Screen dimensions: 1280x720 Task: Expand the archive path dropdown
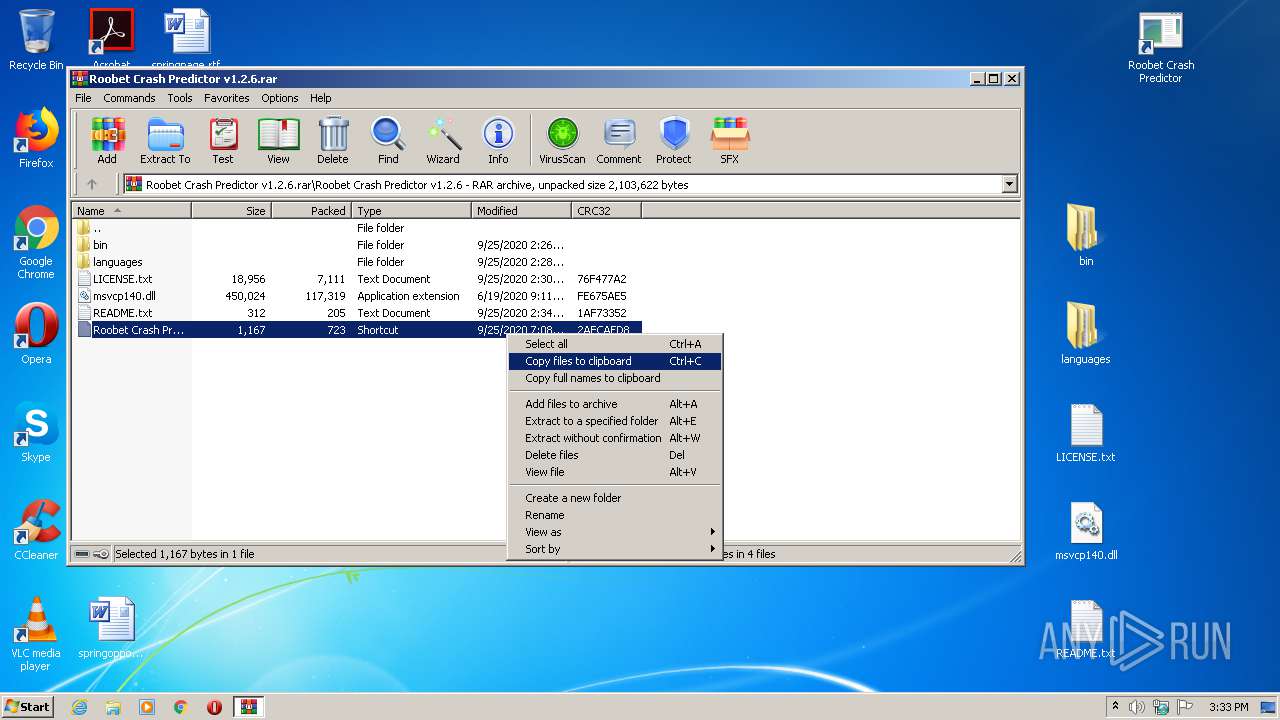coord(1009,184)
